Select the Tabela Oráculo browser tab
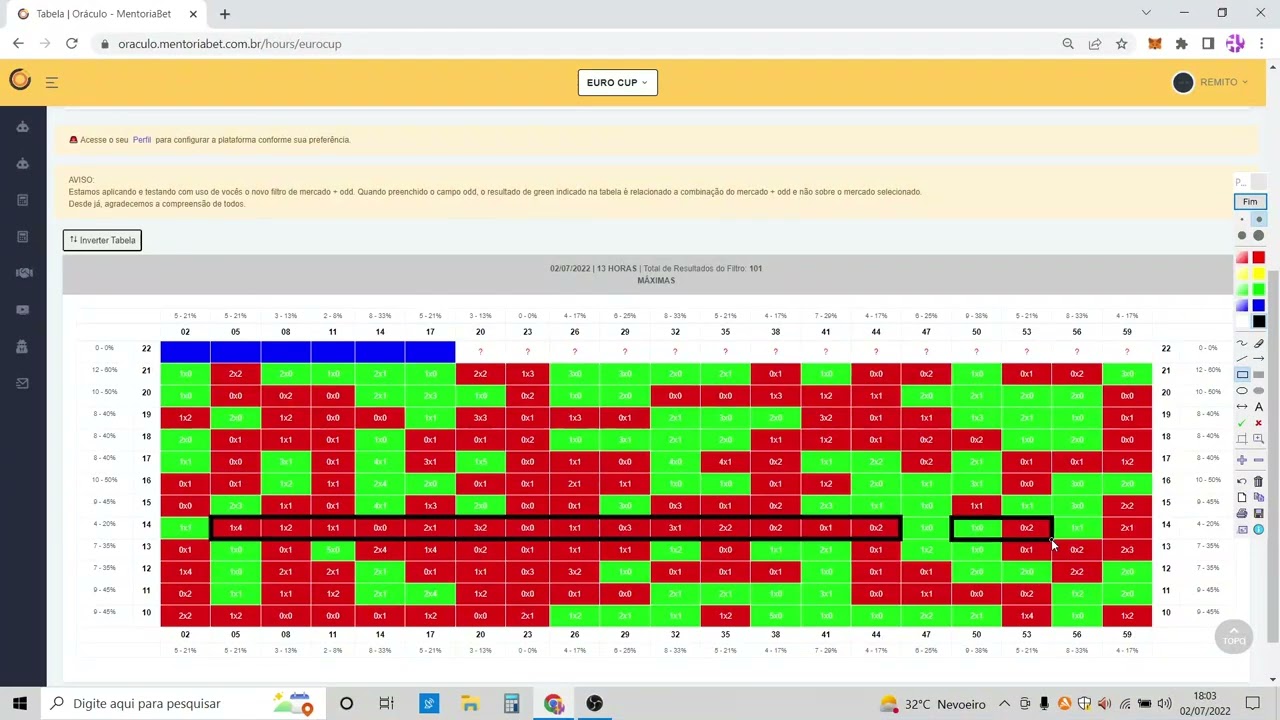 (x=105, y=14)
